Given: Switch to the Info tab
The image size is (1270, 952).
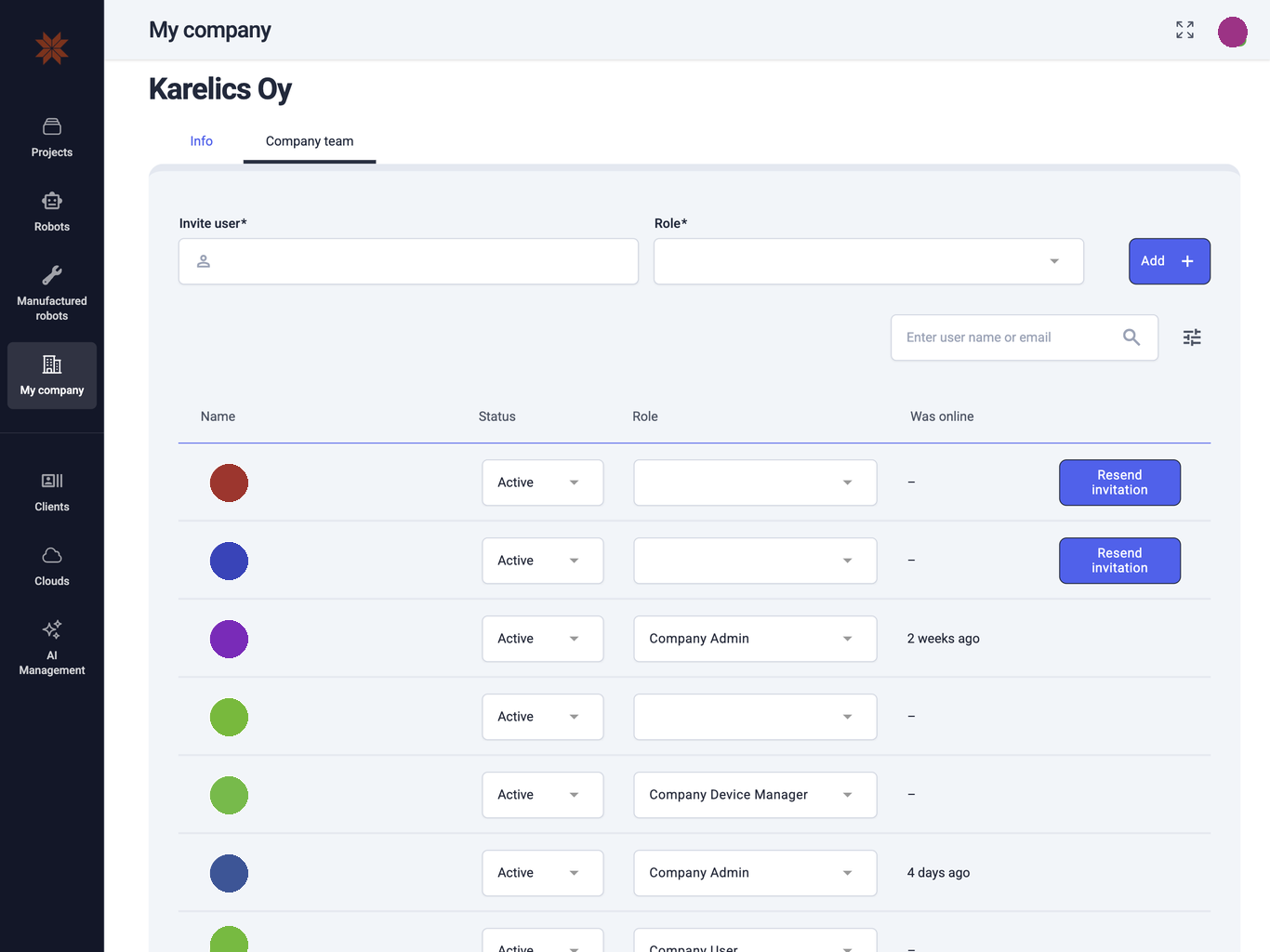Looking at the screenshot, I should click(202, 141).
